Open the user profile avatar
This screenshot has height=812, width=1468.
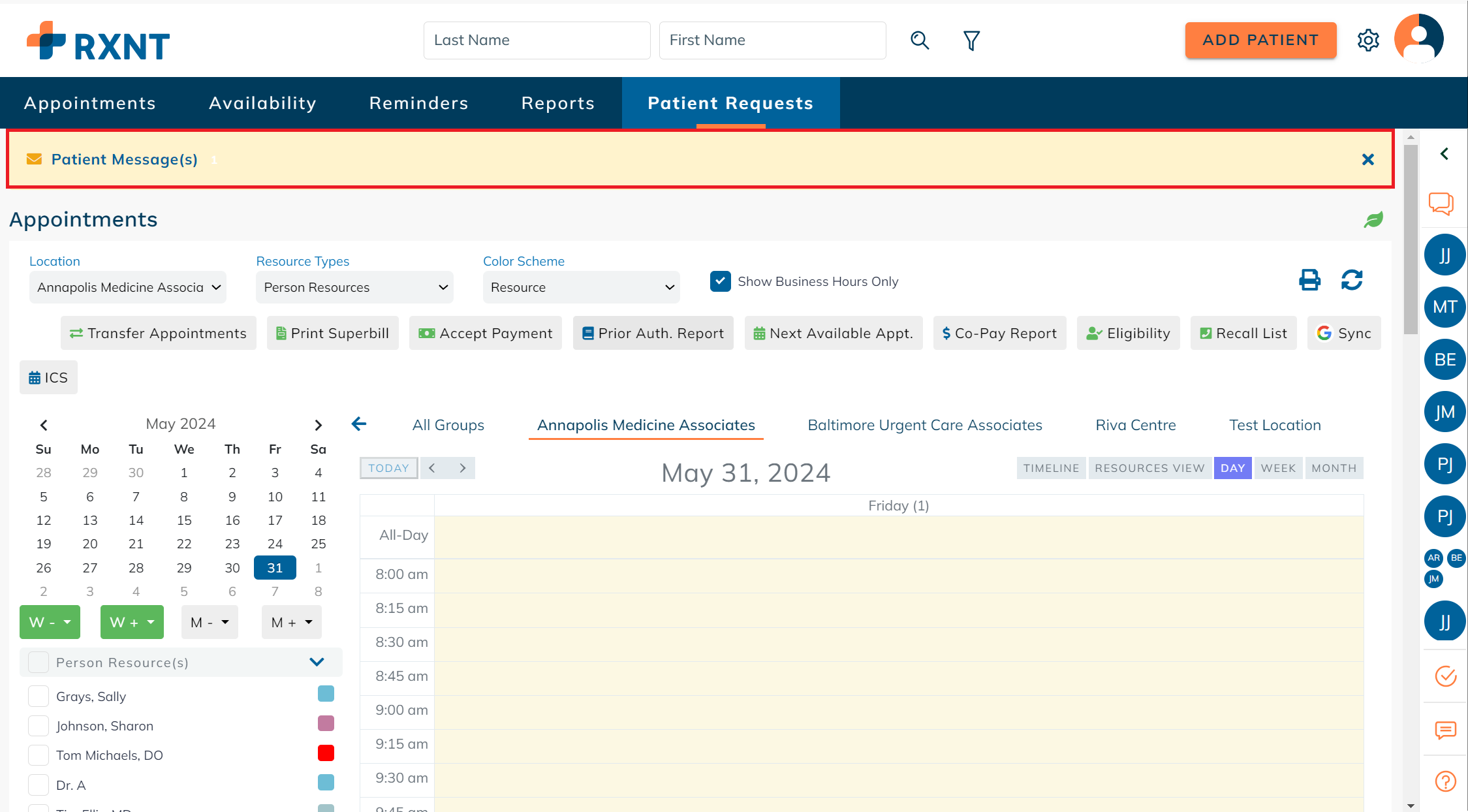1418,39
